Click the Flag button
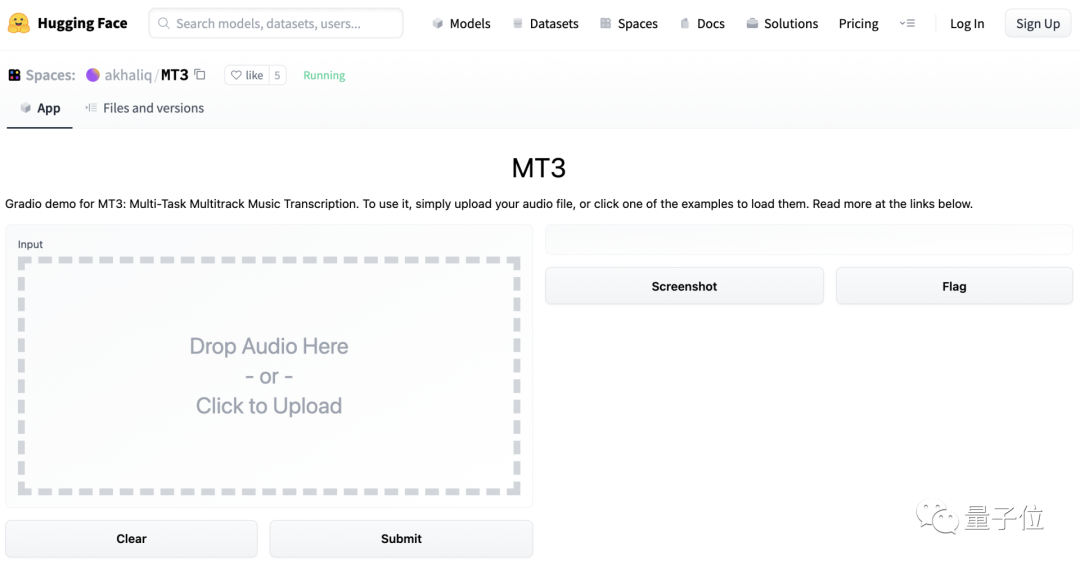 pyautogui.click(x=954, y=286)
